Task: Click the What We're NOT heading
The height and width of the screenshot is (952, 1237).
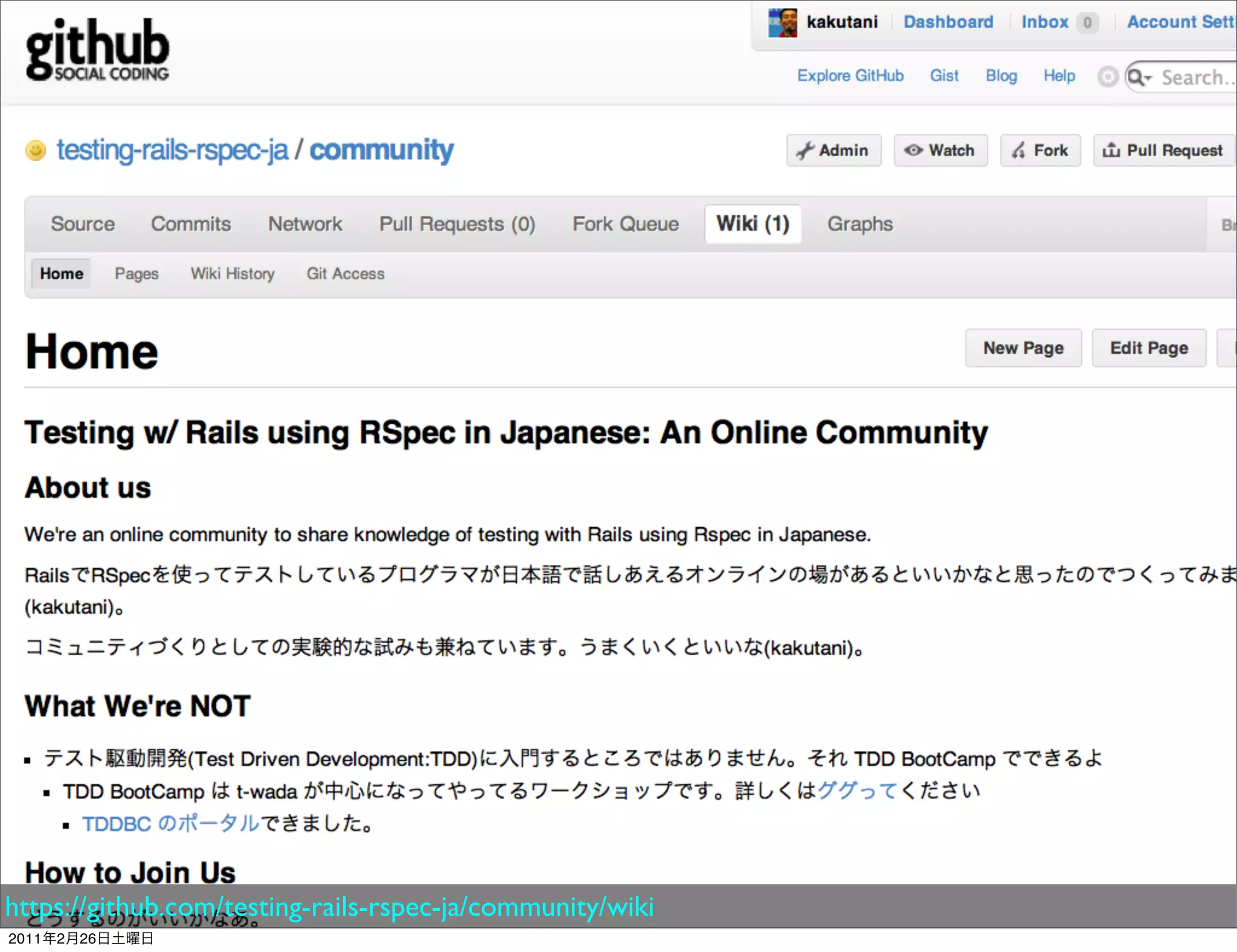Action: pos(138,706)
